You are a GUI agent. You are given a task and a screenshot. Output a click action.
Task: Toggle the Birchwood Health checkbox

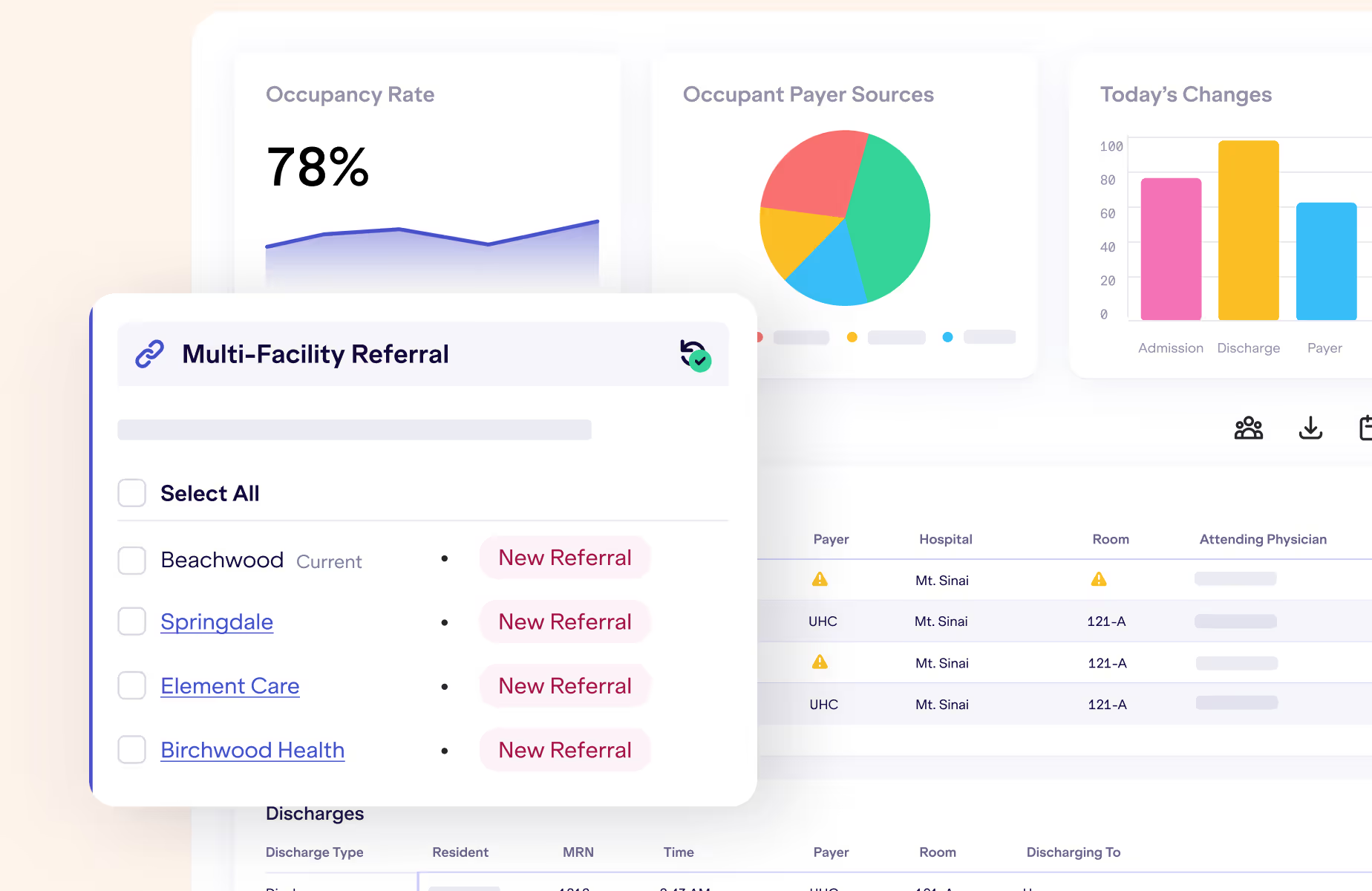132,750
